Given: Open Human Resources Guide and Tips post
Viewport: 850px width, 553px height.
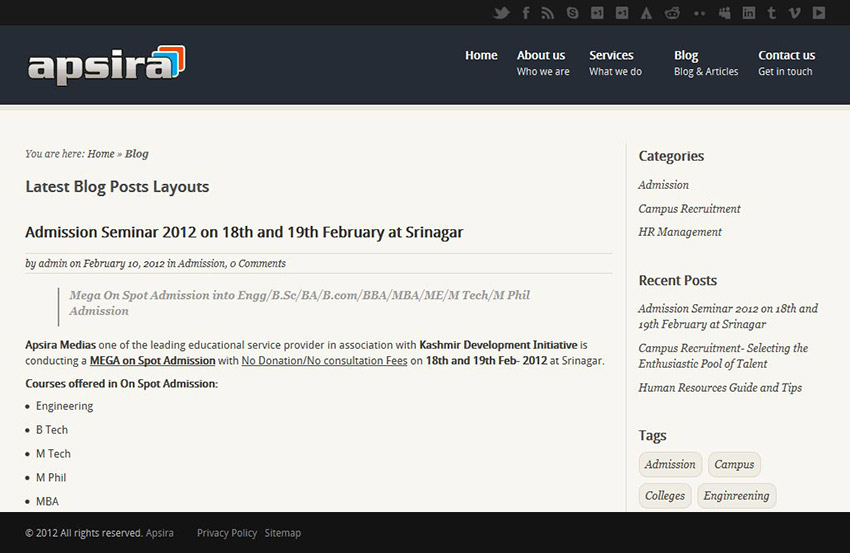Looking at the screenshot, I should coord(720,388).
